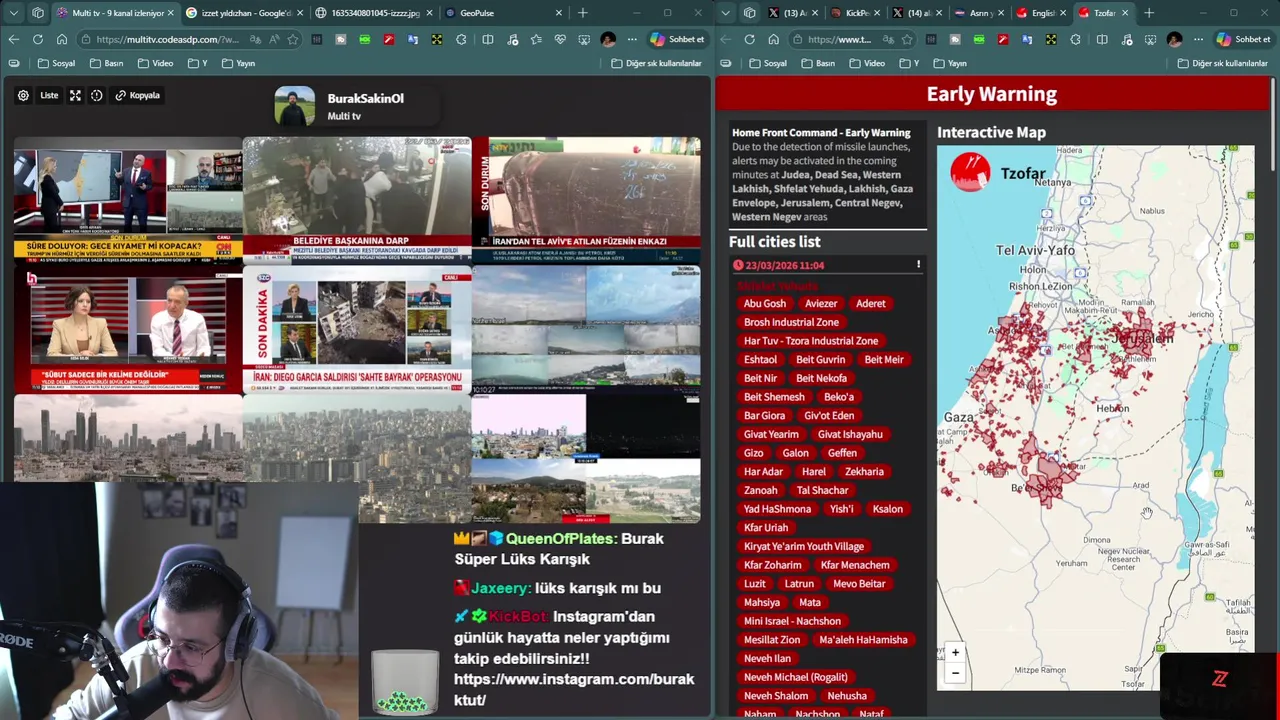Click the Kopyala link button
1280x720 pixels.
point(137,95)
